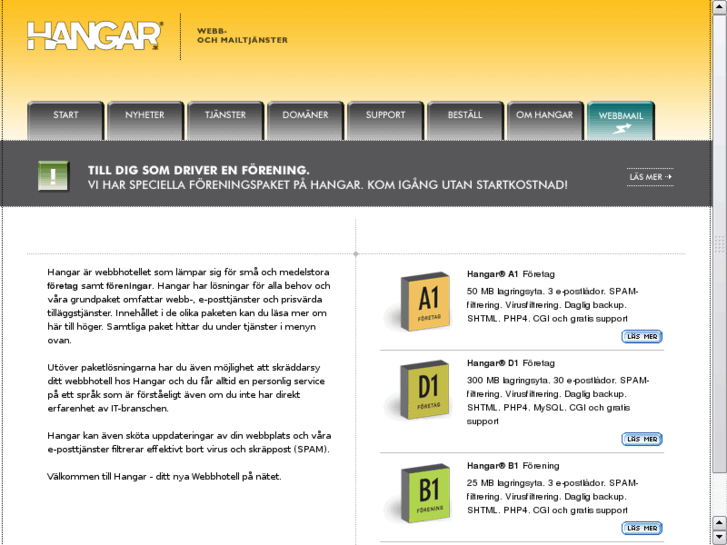Viewport: 727px width, 545px height.
Task: Click the scrollbar up arrow at top
Action: [719, 7]
